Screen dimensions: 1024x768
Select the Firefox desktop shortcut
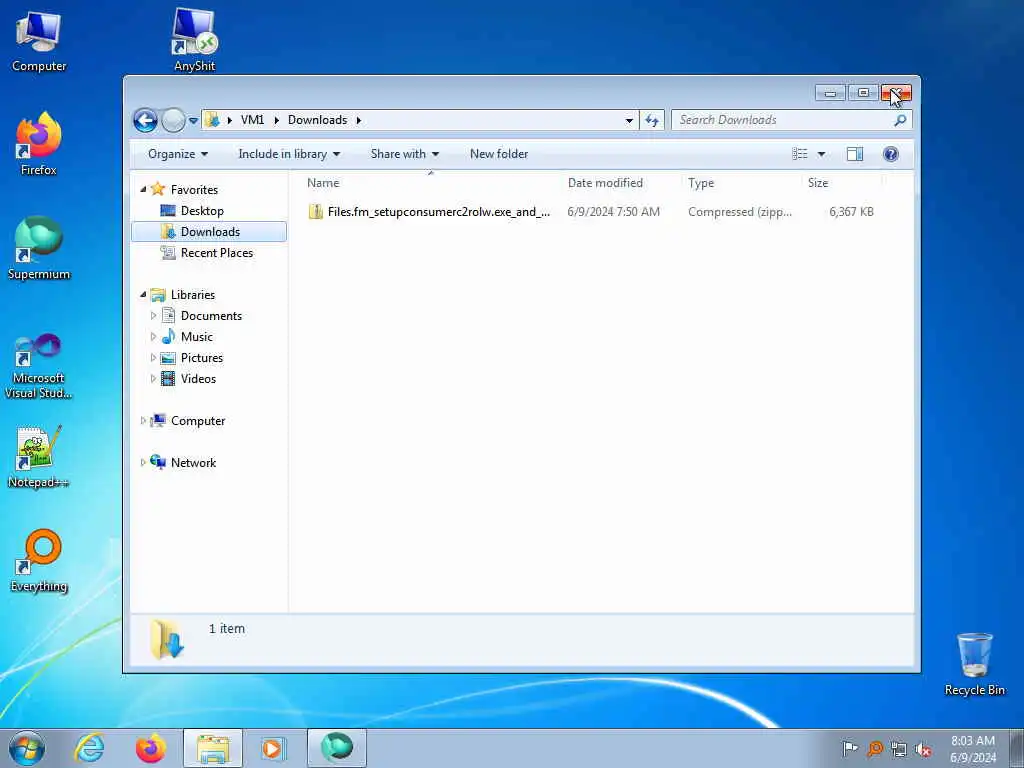coord(39,144)
